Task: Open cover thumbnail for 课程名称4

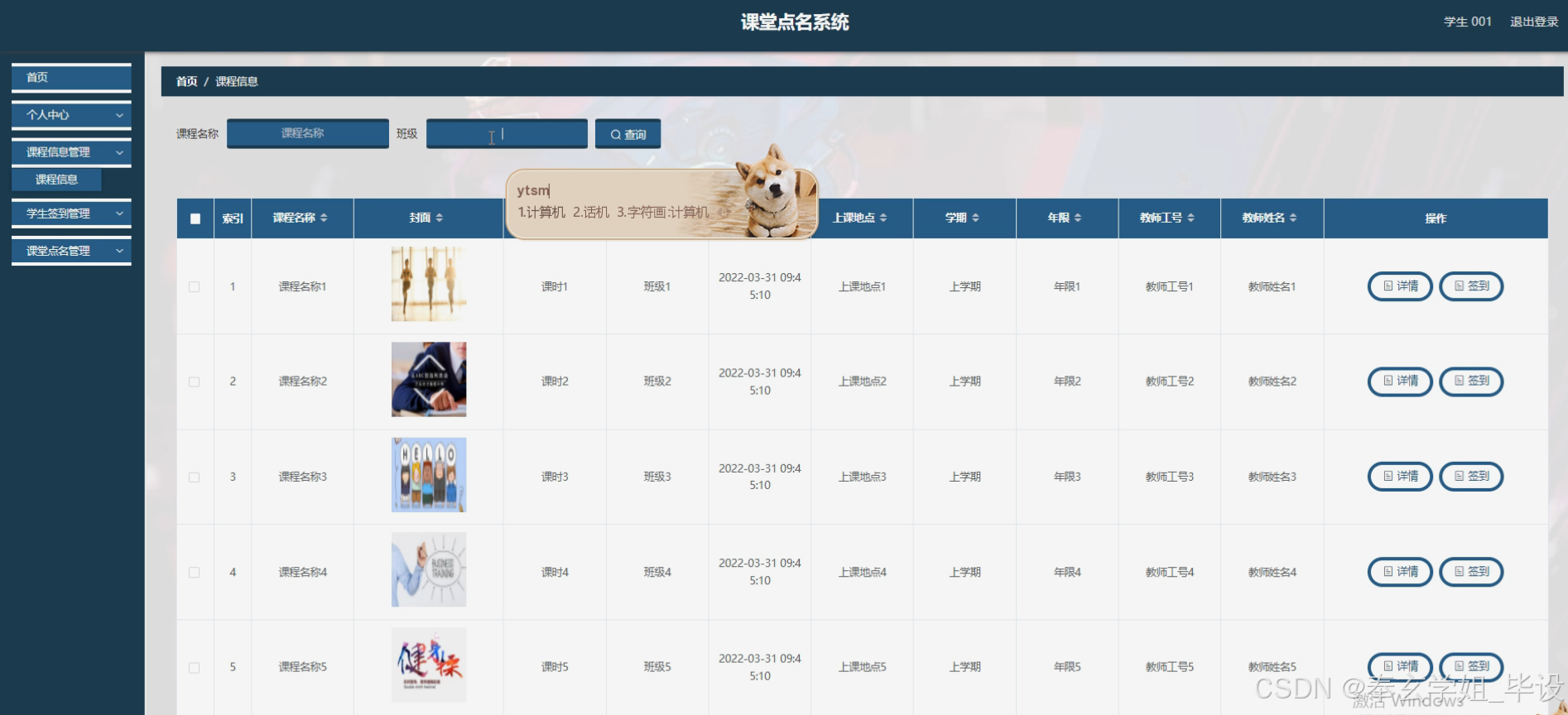Action: 429,569
